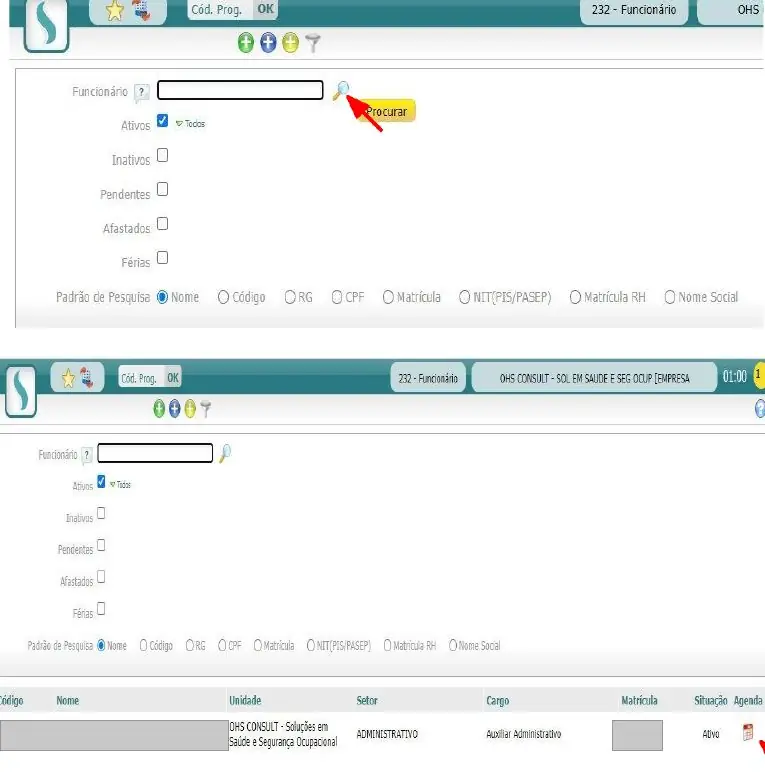Screen dimensions: 765x780
Task: Click the Funcionário question-mark help icon in the results-table screen
Action: click(87, 455)
